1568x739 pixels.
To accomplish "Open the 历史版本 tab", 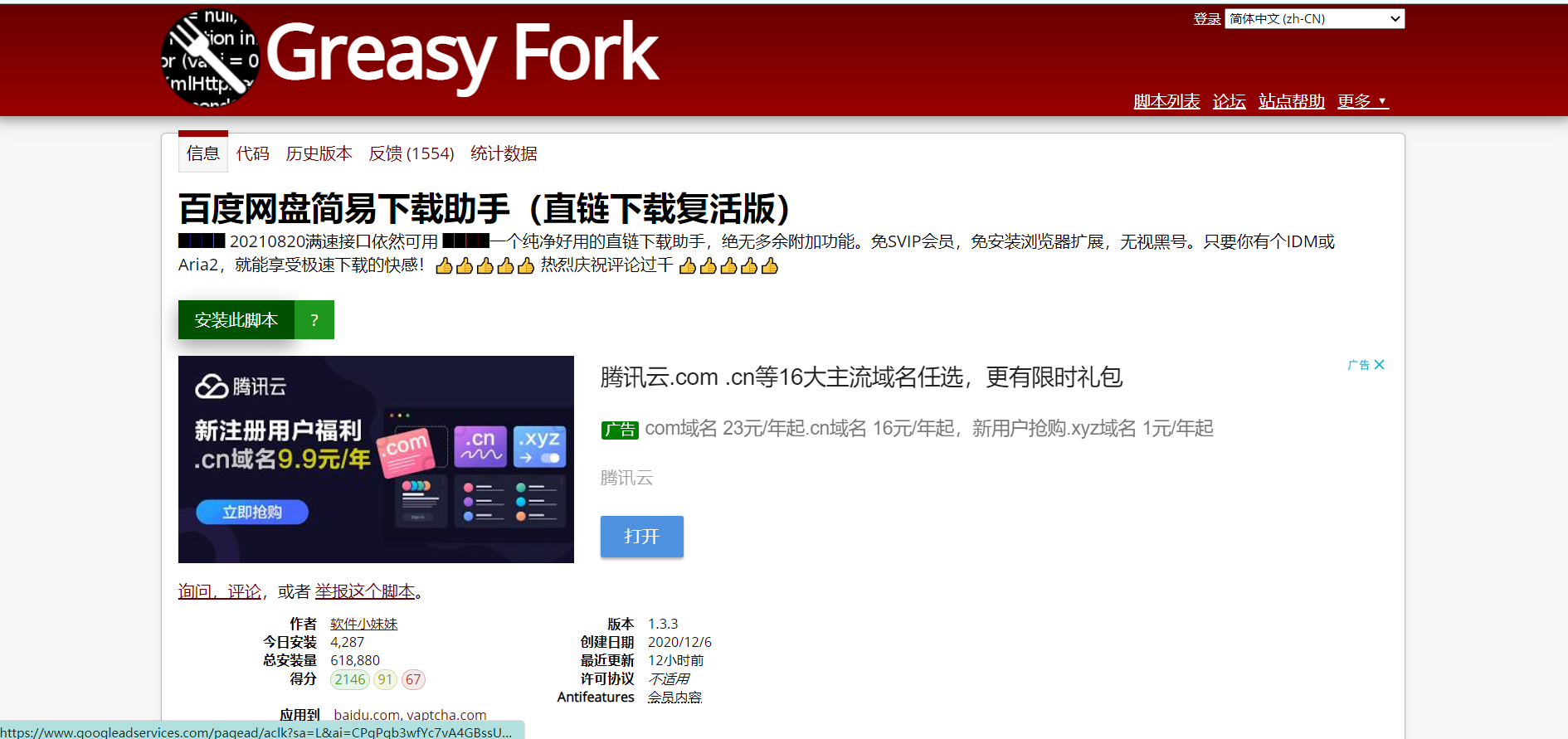I will [x=319, y=153].
